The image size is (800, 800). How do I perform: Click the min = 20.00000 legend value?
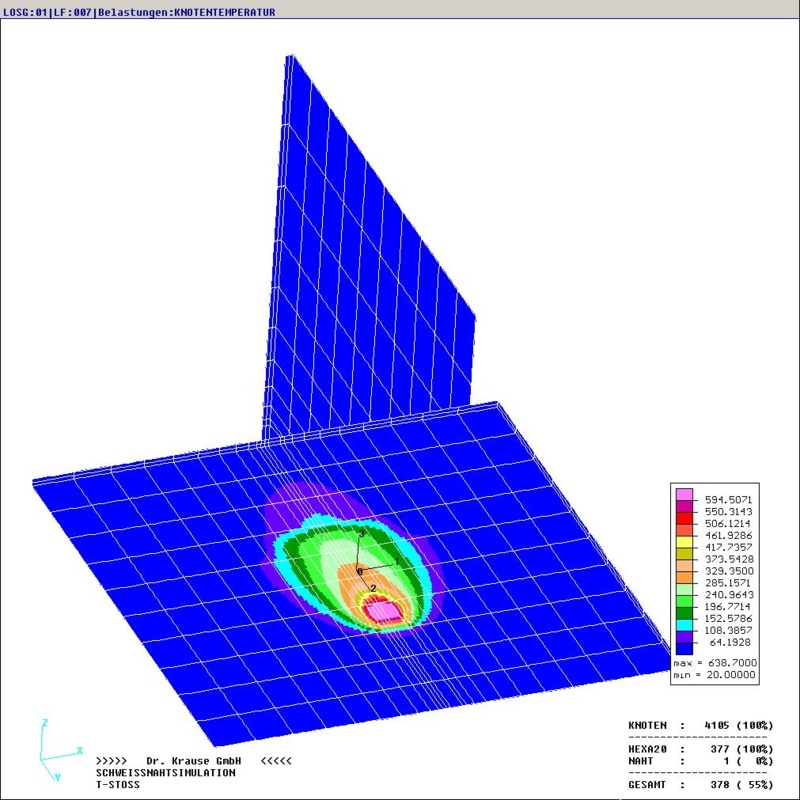pos(714,676)
